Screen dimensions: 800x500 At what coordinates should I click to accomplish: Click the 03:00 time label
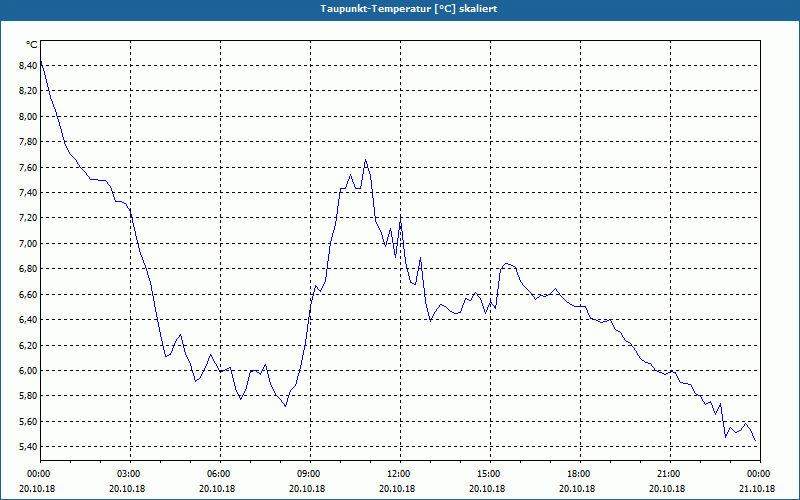click(131, 474)
